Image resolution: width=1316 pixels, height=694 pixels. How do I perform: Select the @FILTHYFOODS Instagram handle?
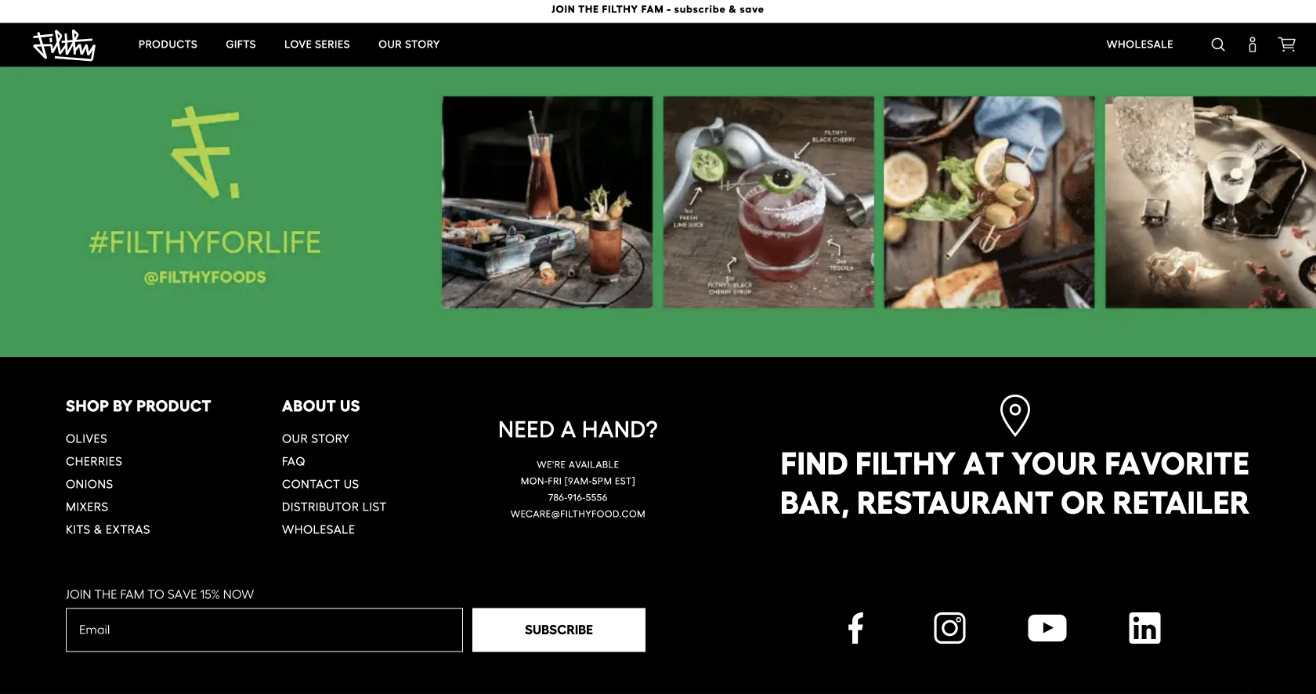pyautogui.click(x=205, y=277)
